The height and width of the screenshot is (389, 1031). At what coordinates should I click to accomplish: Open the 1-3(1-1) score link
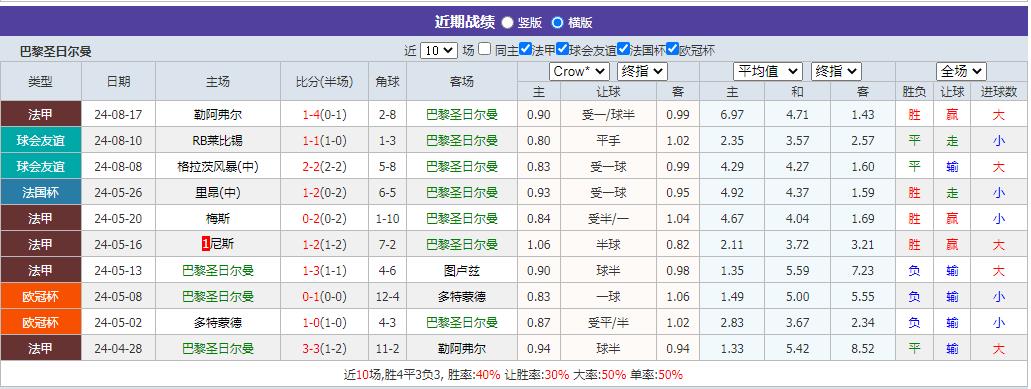pos(324,271)
